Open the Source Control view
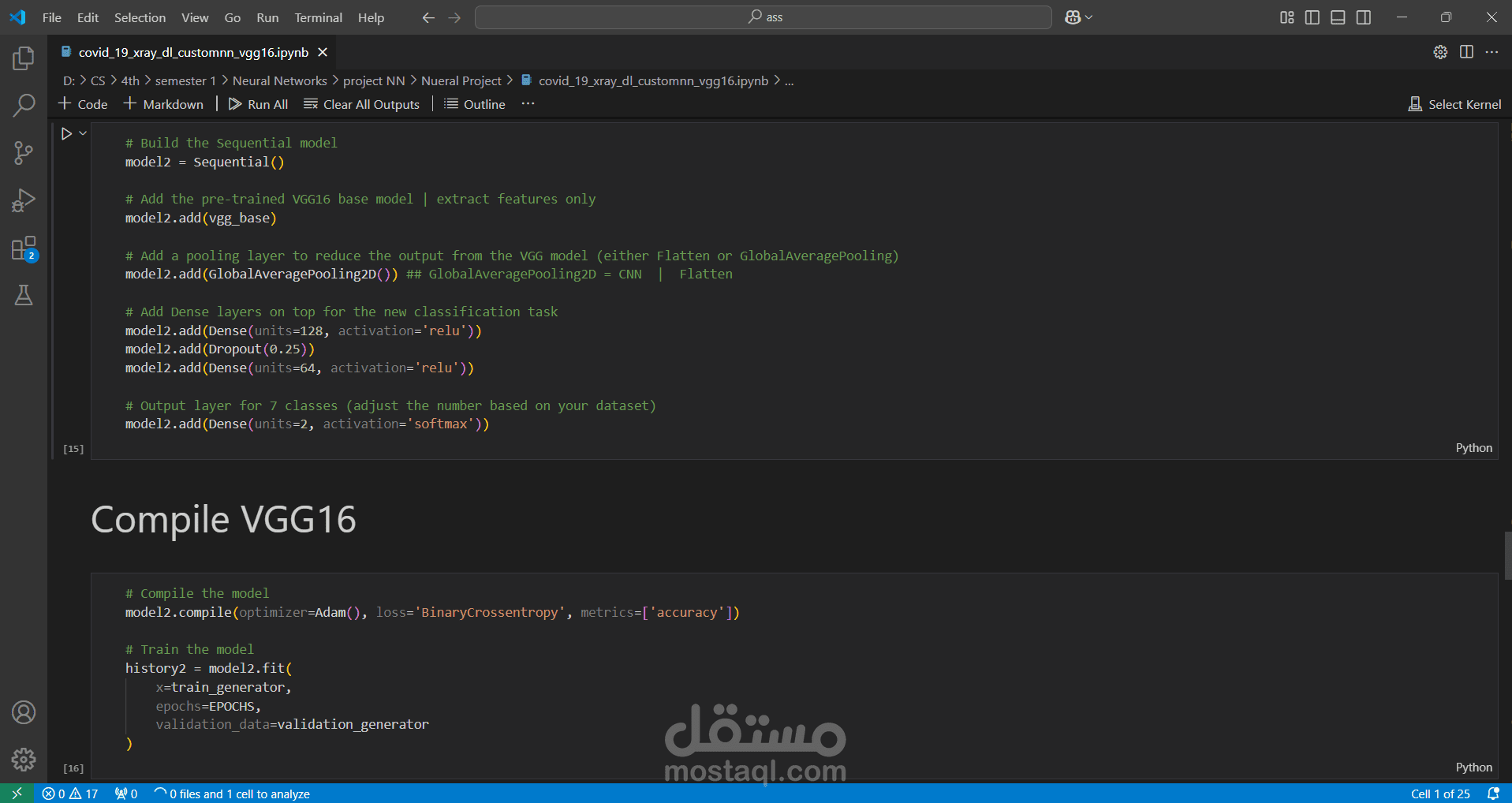 [x=24, y=153]
